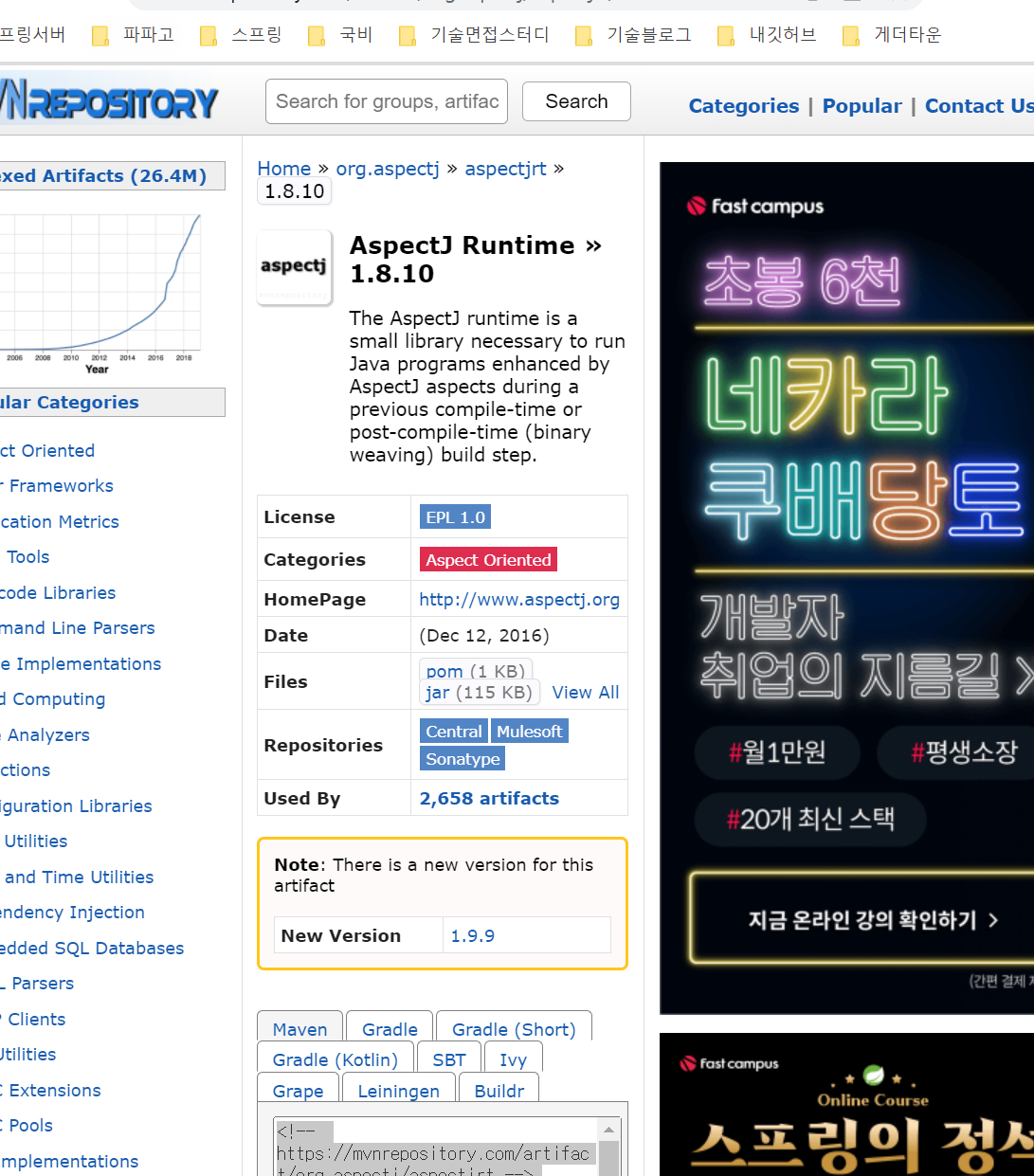
Task: Focus the artifact search input field
Action: pos(387,101)
